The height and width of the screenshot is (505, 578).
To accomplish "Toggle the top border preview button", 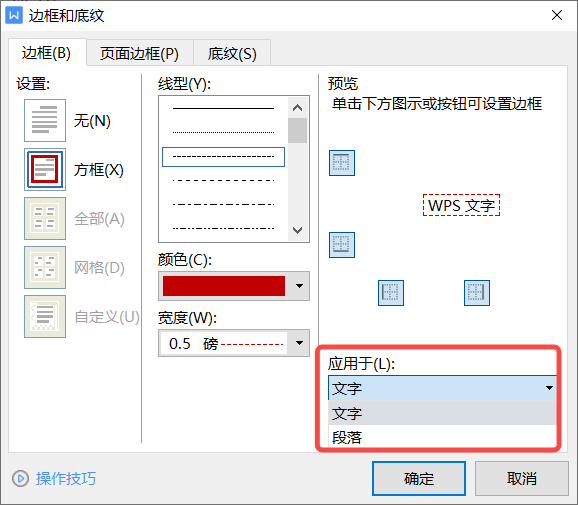I will coord(342,163).
